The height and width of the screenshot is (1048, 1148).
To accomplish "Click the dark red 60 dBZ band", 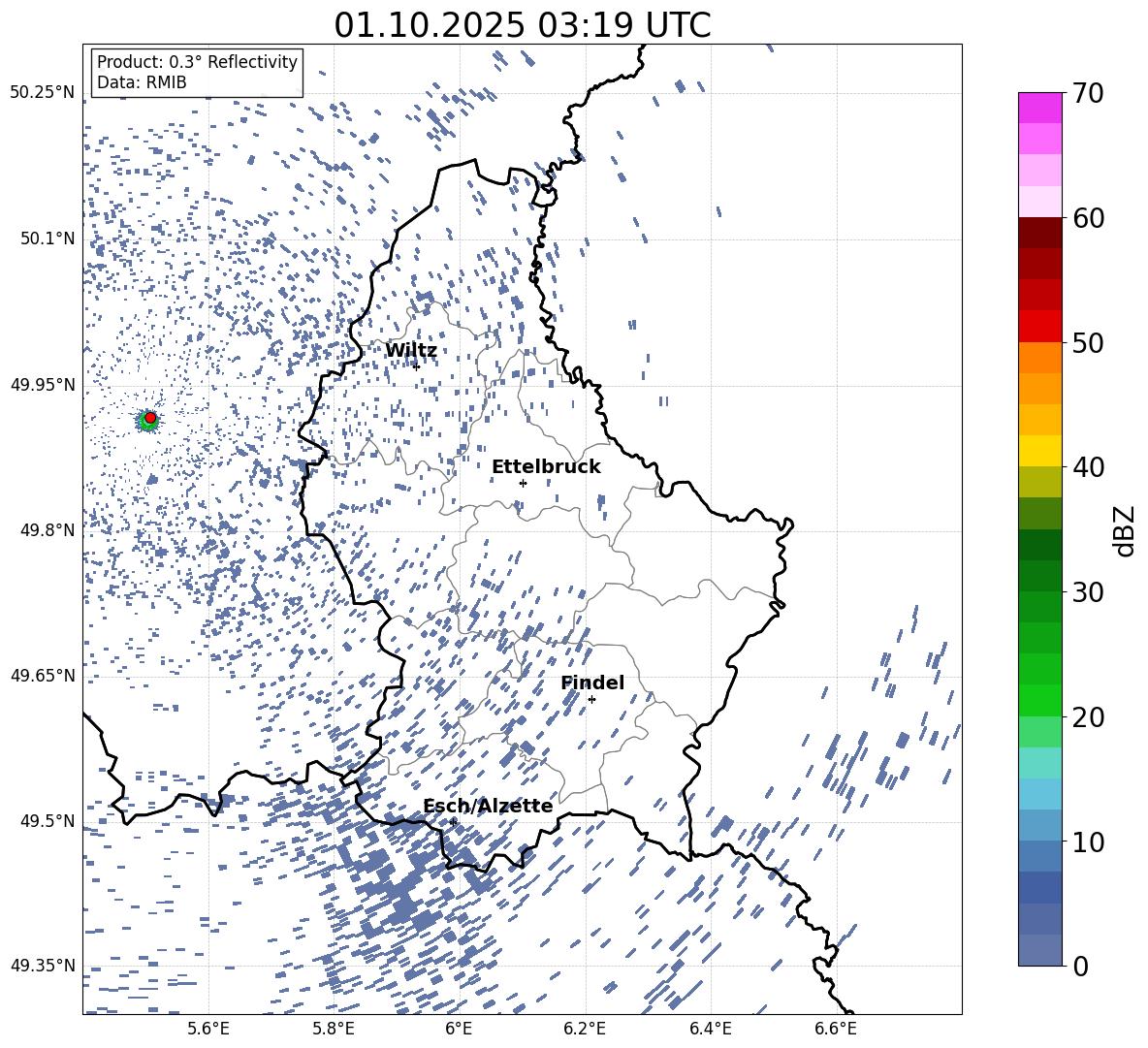I will coord(1040,233).
